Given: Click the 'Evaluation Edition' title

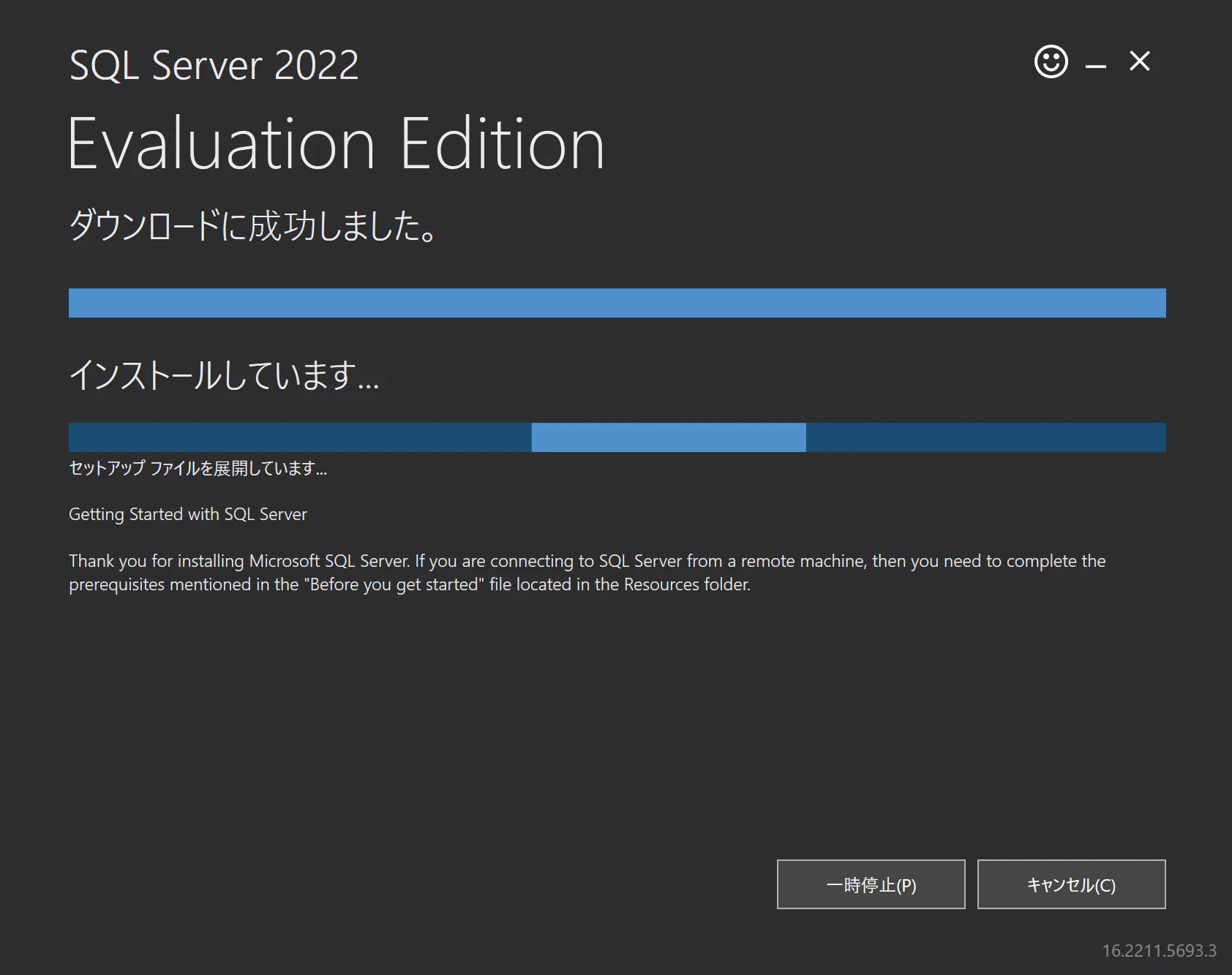Looking at the screenshot, I should 337,143.
